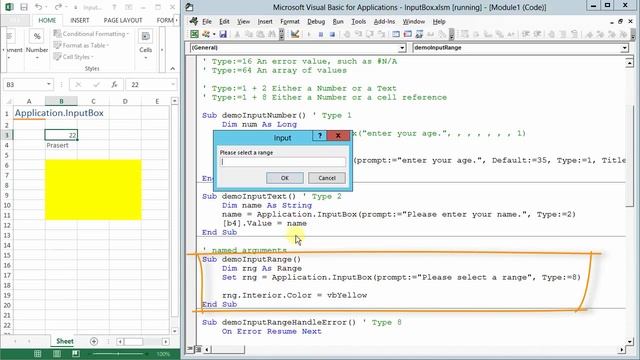Click the Sub demoInputText() code line
The width and height of the screenshot is (640, 360).
(x=249, y=196)
